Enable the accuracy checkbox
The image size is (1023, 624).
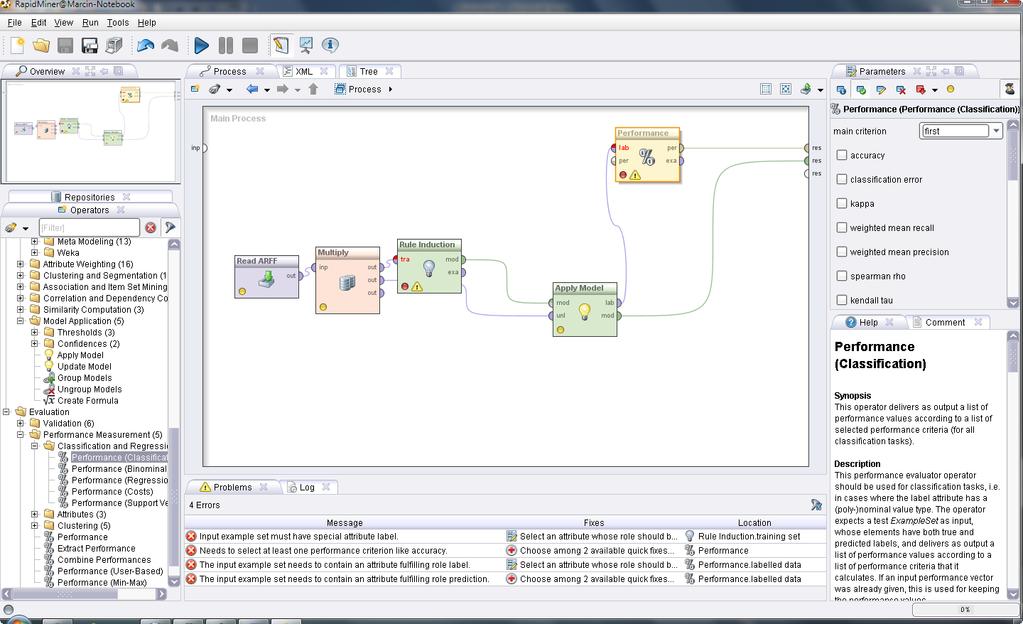click(842, 155)
